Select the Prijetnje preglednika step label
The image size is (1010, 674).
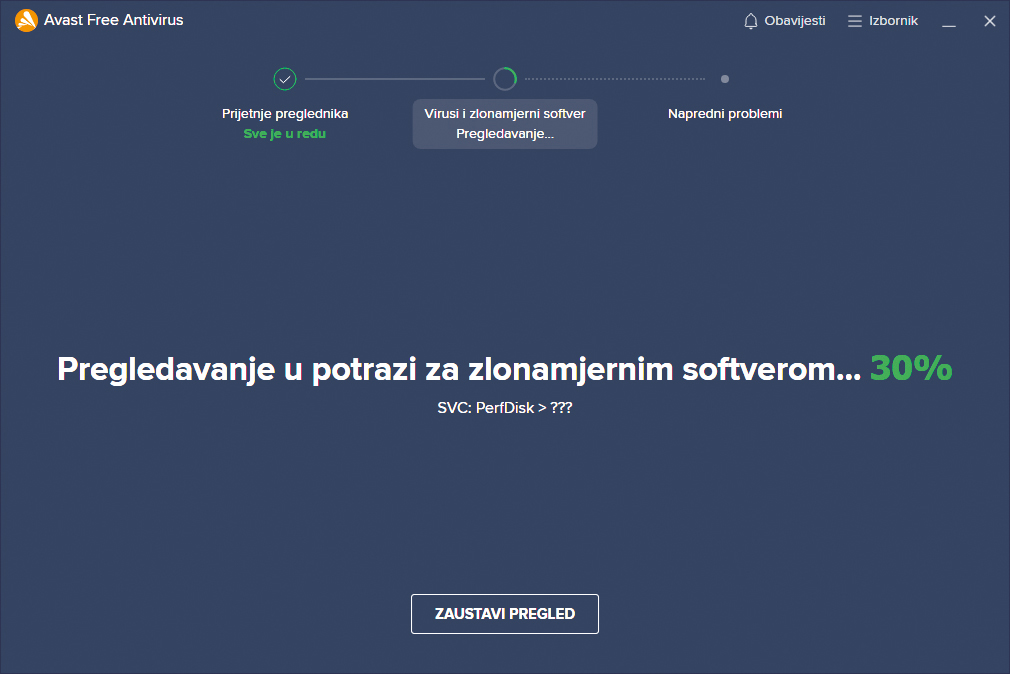tap(285, 114)
